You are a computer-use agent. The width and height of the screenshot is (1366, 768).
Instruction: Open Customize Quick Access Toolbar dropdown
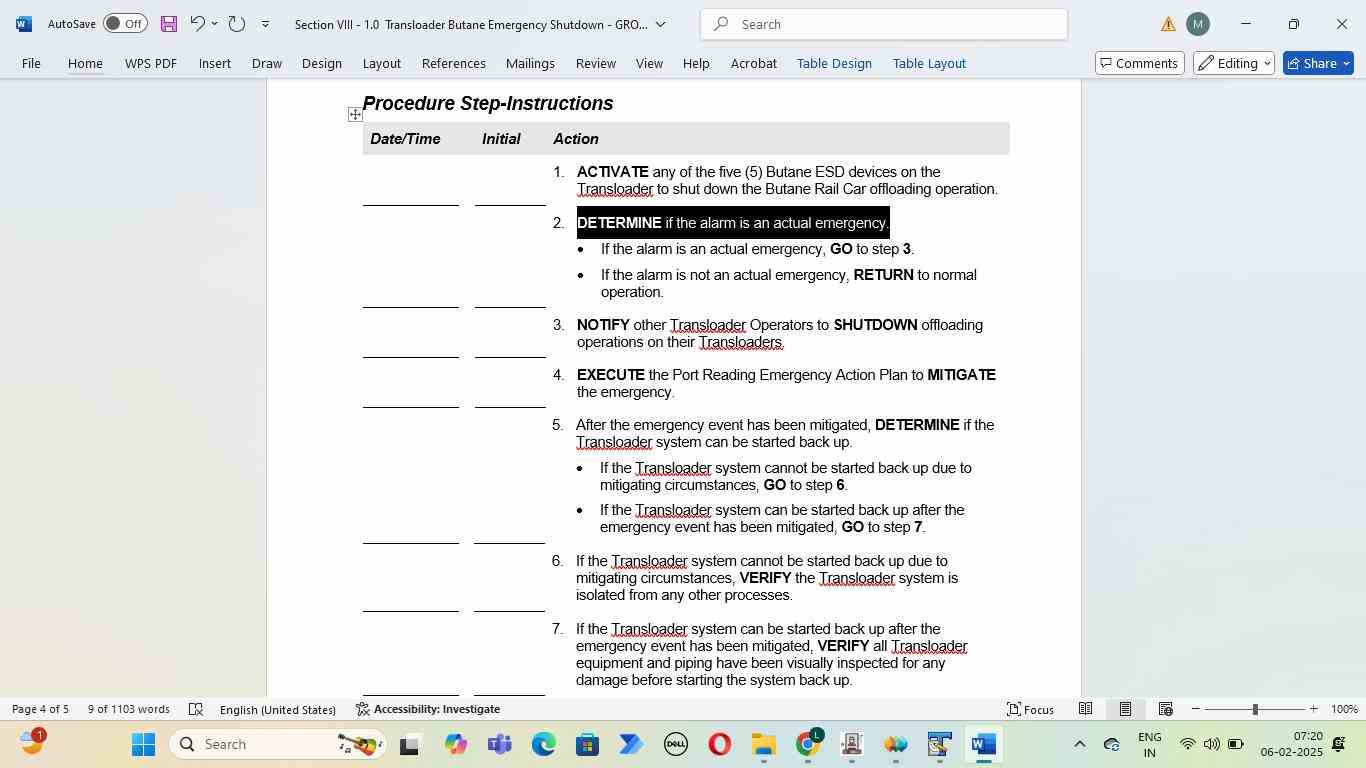point(265,24)
